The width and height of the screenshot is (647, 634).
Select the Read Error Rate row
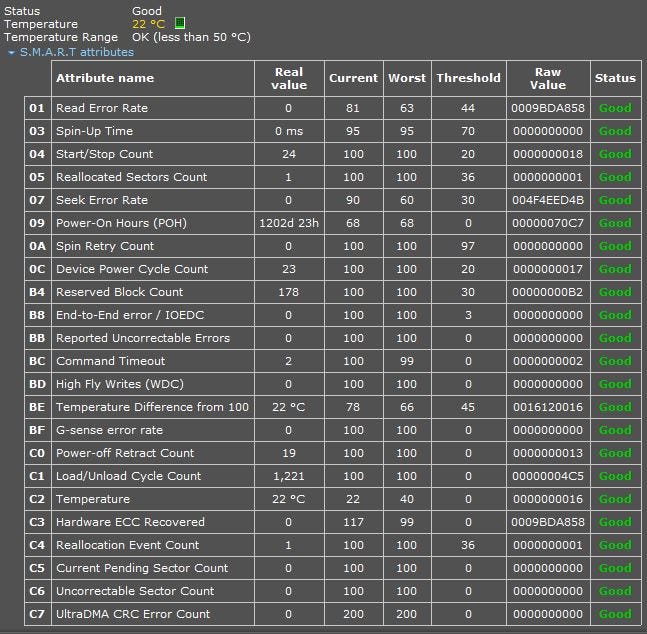point(101,108)
